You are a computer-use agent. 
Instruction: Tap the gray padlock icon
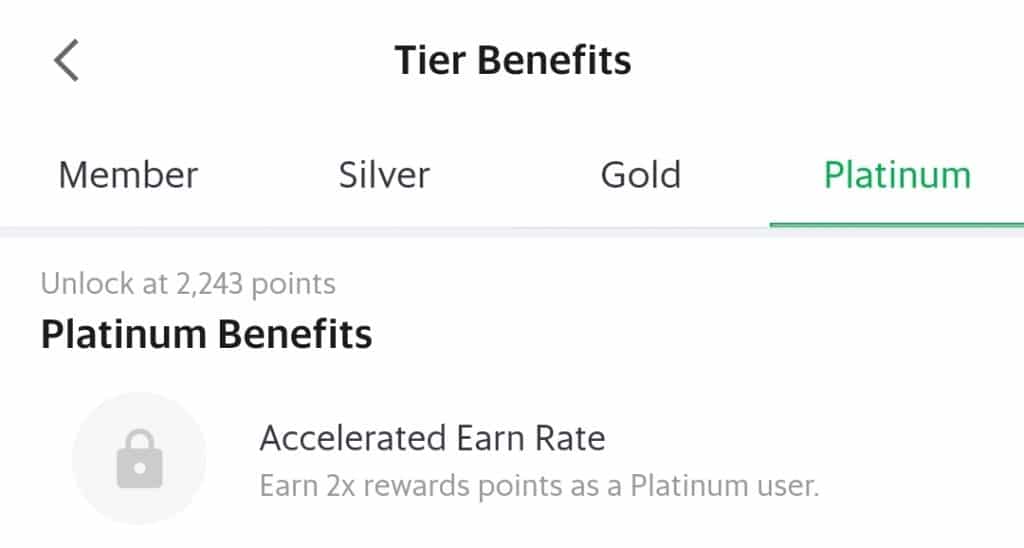(139, 459)
